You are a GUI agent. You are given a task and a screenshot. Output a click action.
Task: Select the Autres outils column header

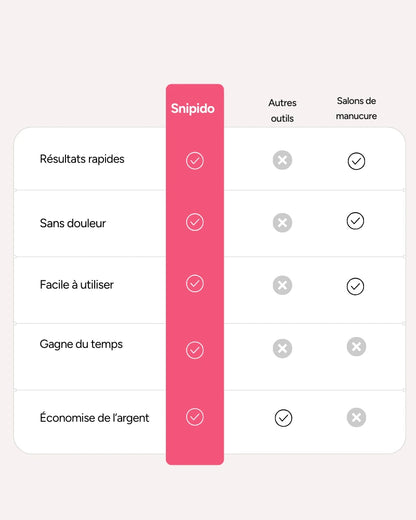[x=282, y=110]
